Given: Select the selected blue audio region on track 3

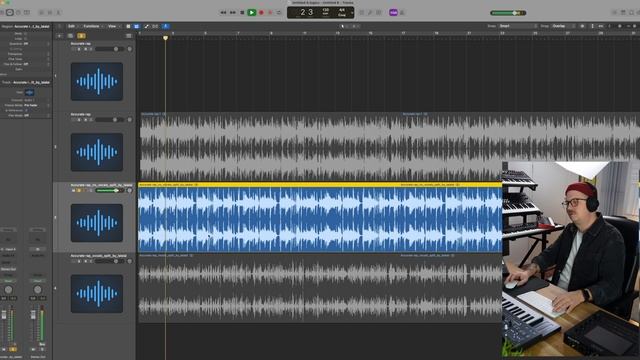Looking at the screenshot, I should 320,217.
